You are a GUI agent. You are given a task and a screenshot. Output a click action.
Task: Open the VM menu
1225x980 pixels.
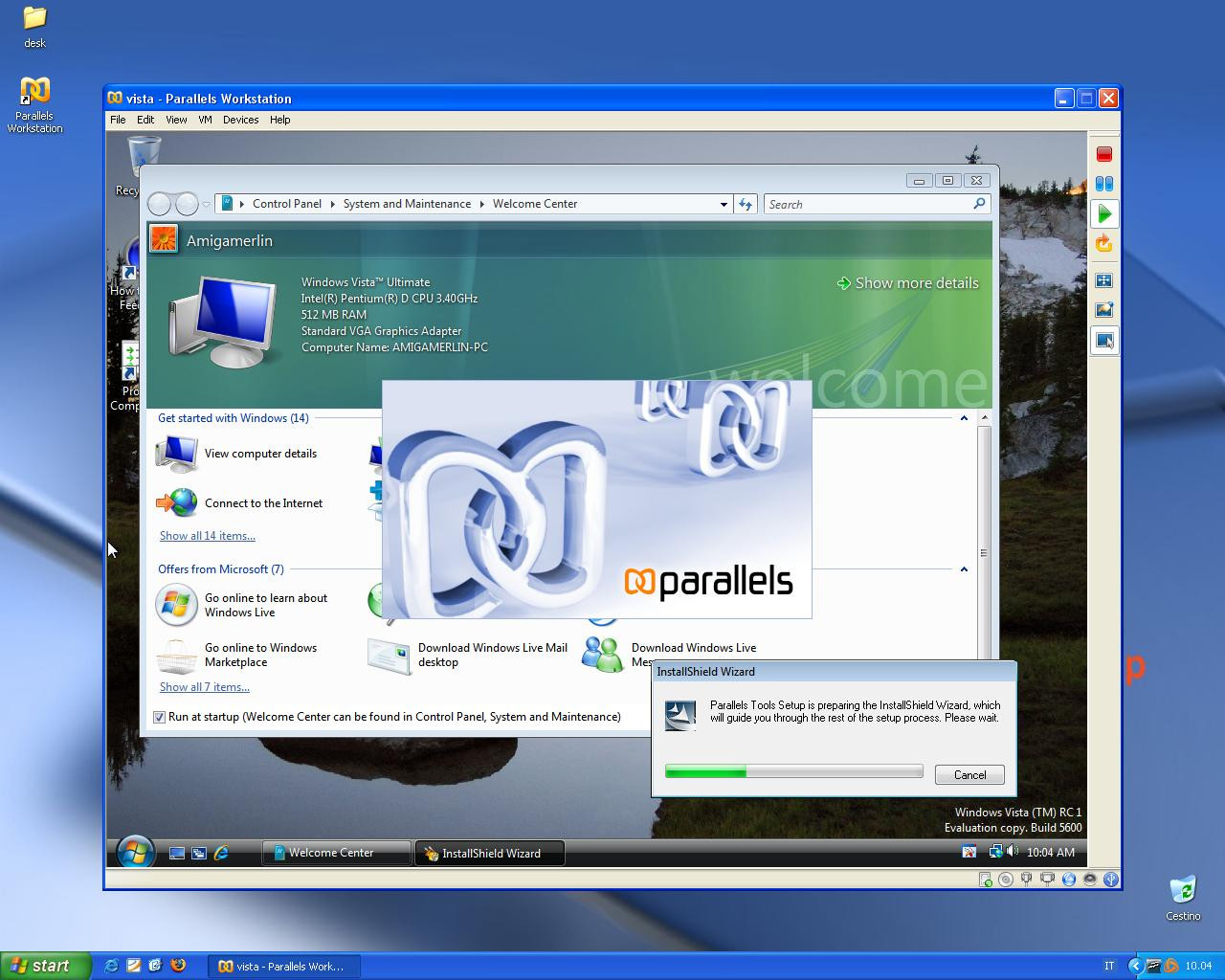tap(205, 120)
